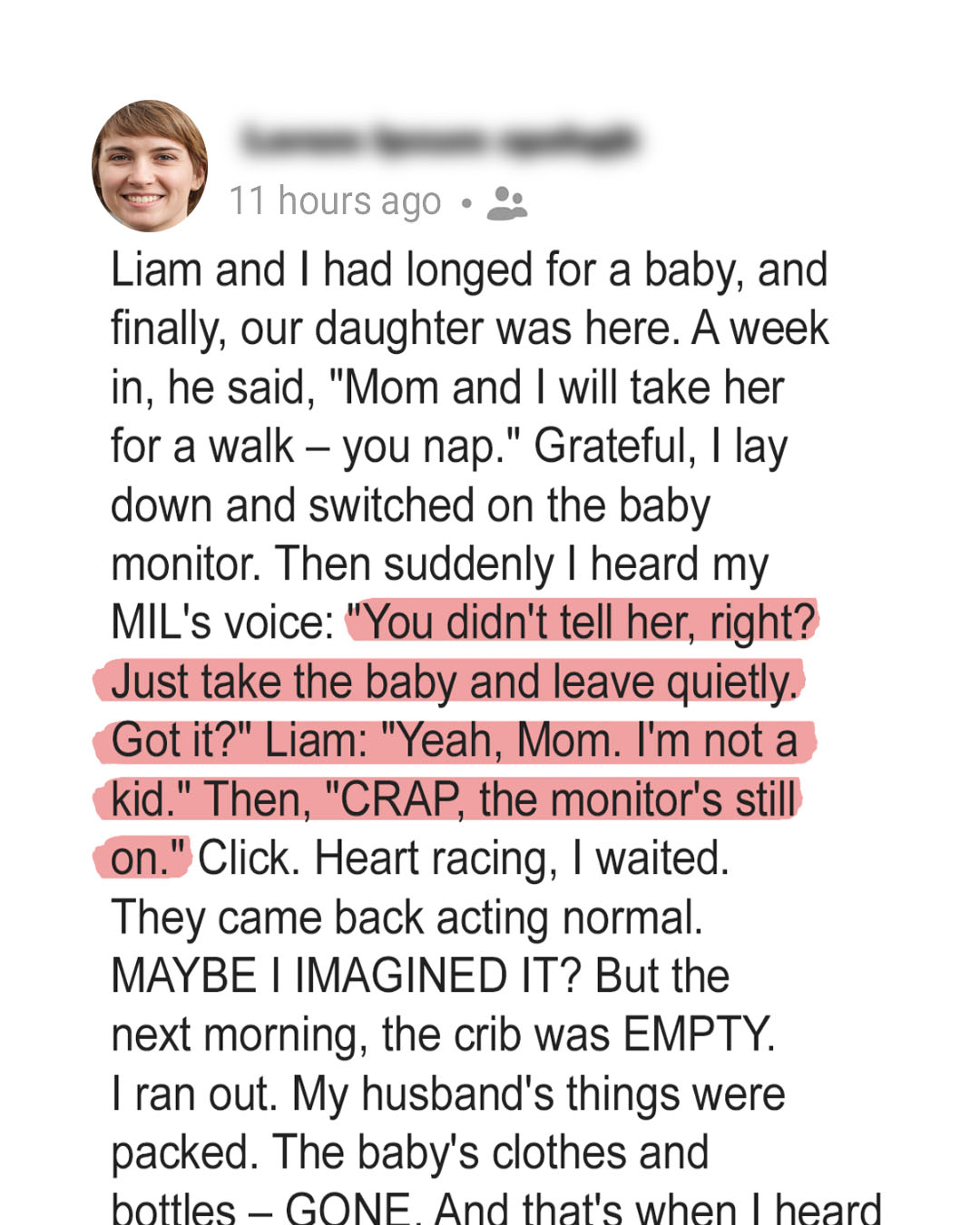Image resolution: width=980 pixels, height=1225 pixels.
Task: Click the line "down and switched on the baby"
Action: (x=410, y=505)
